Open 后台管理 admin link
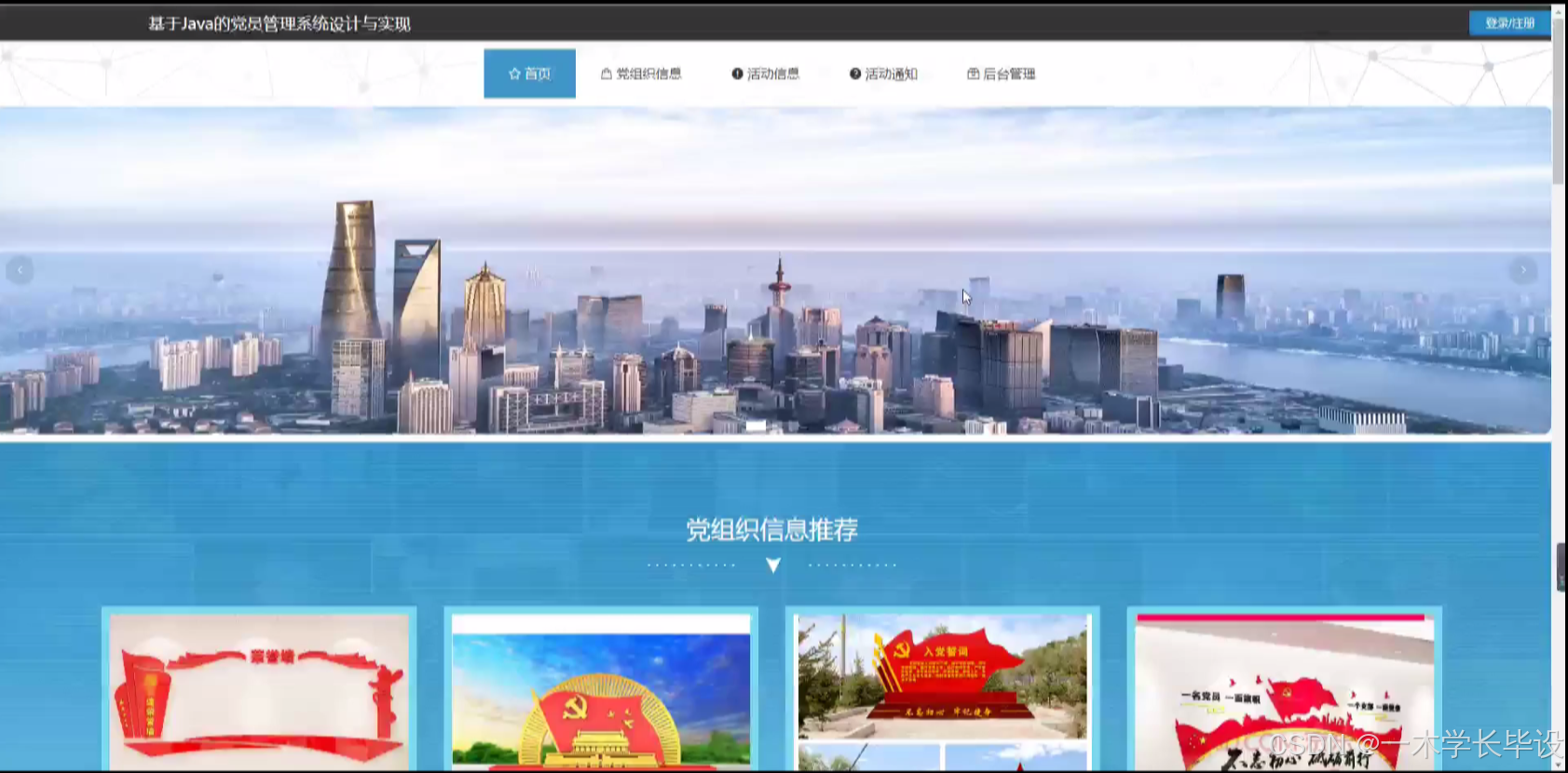This screenshot has height=773, width=1568. point(1002,74)
